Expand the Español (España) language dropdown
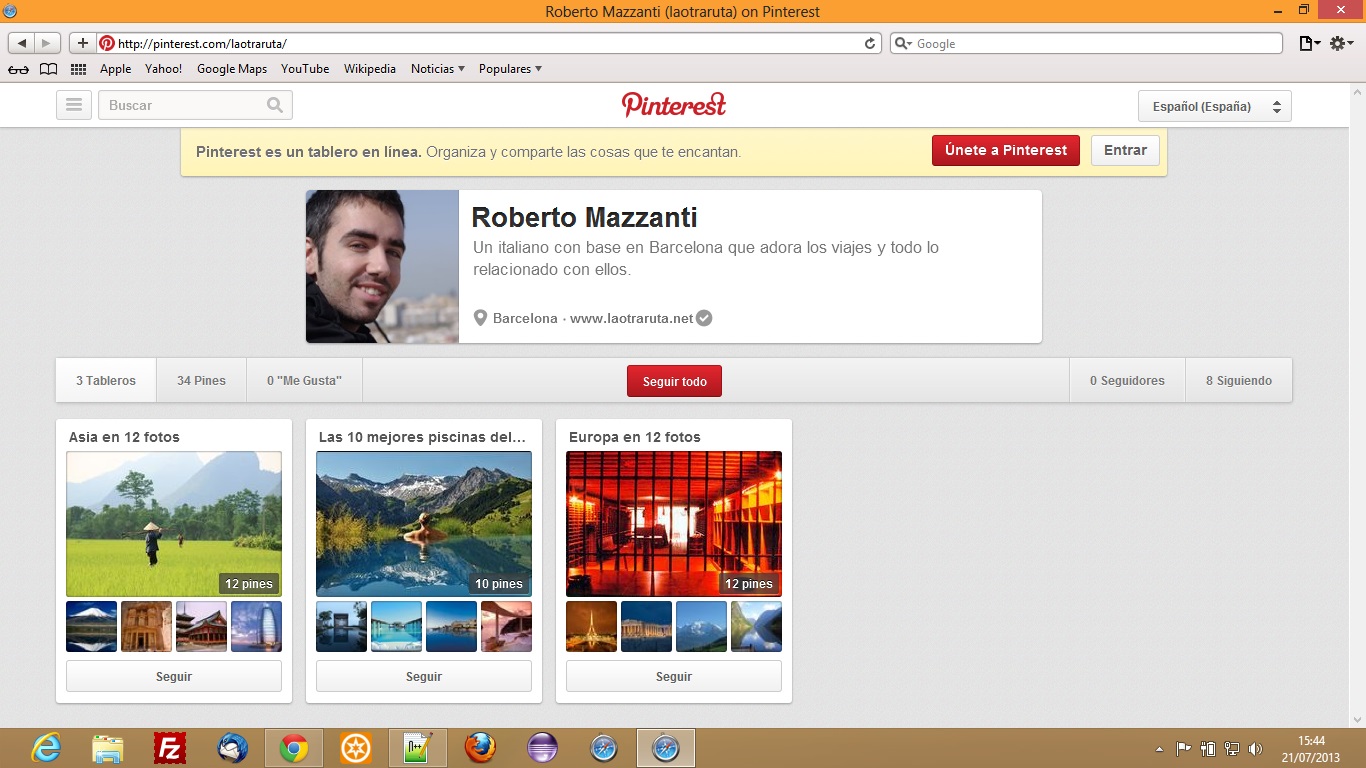Viewport: 1366px width, 768px height. click(1214, 106)
